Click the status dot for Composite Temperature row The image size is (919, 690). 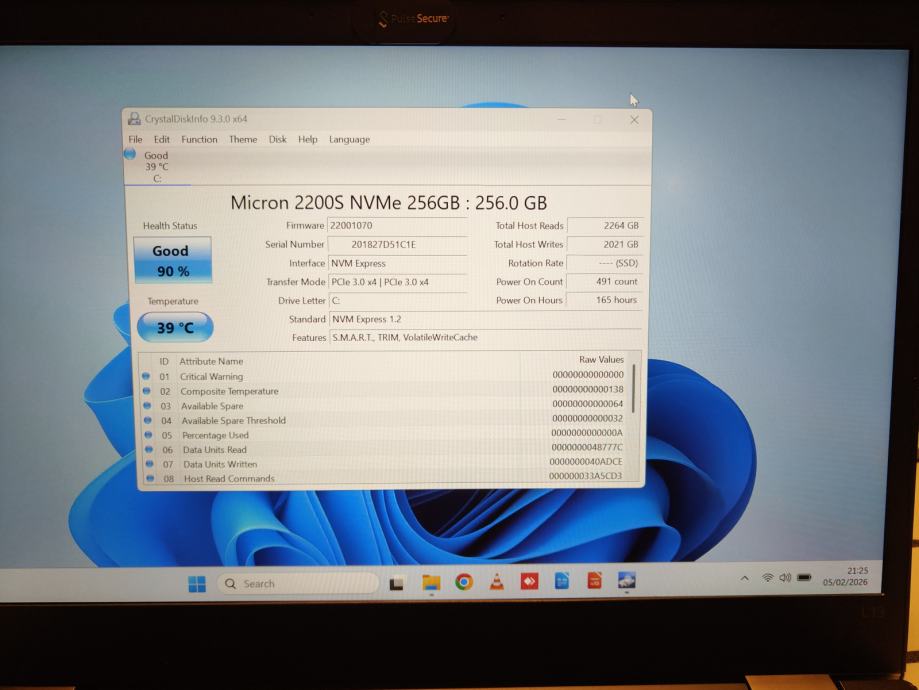coord(147,390)
